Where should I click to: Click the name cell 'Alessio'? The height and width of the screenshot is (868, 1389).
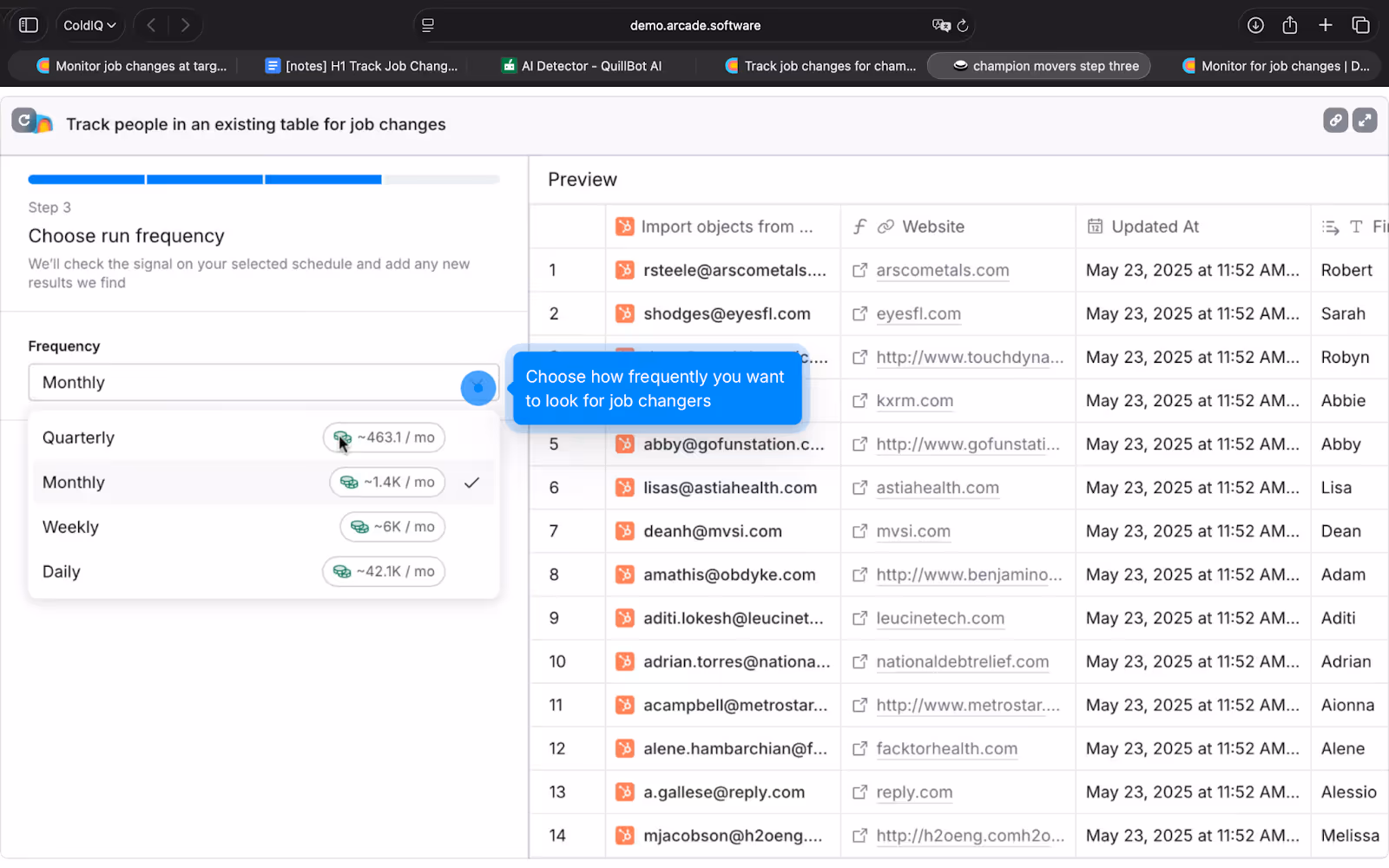click(1348, 792)
